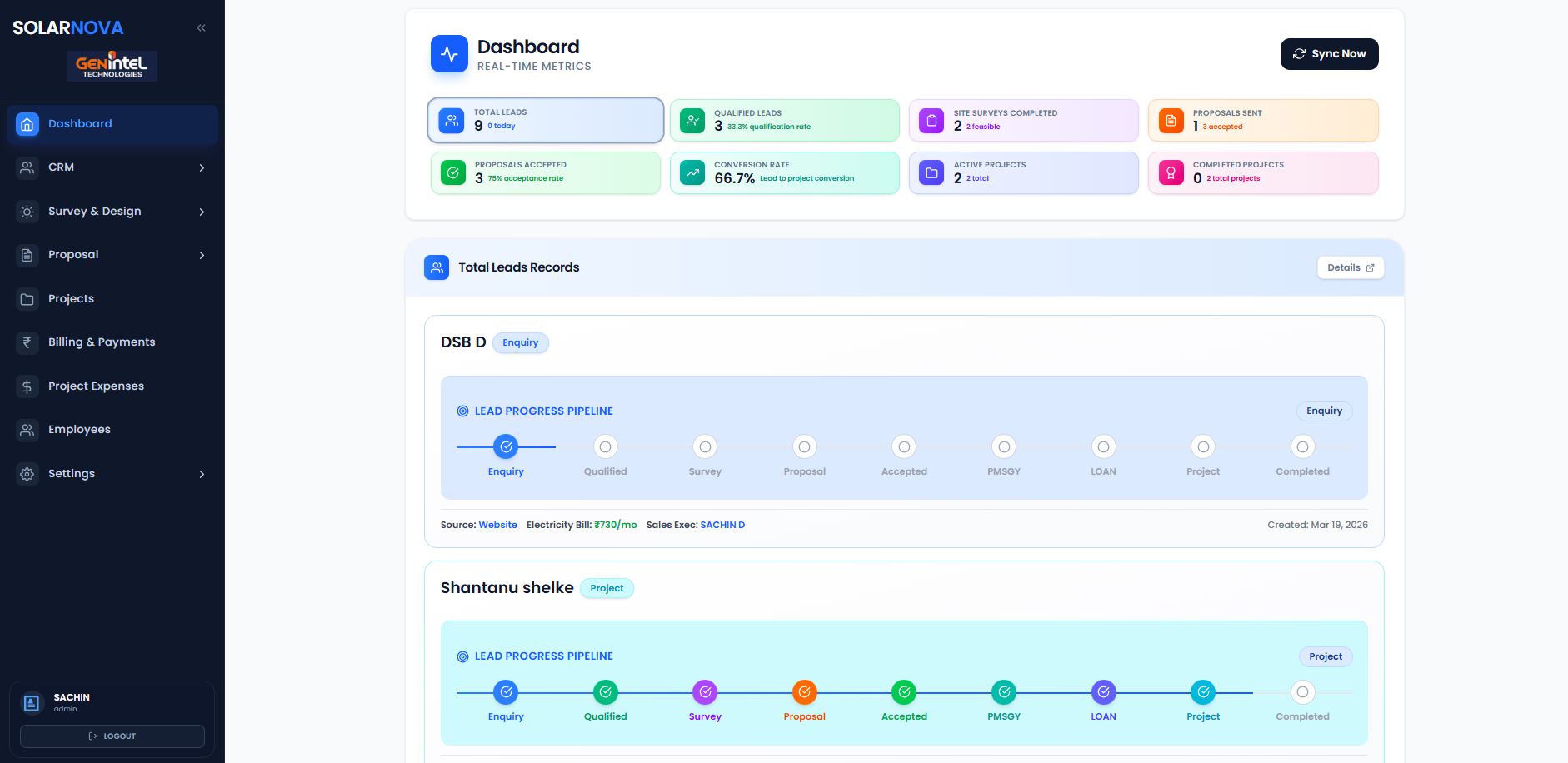The height and width of the screenshot is (763, 1568).
Task: Click the Billing & Payments rupee icon
Action: tap(27, 342)
